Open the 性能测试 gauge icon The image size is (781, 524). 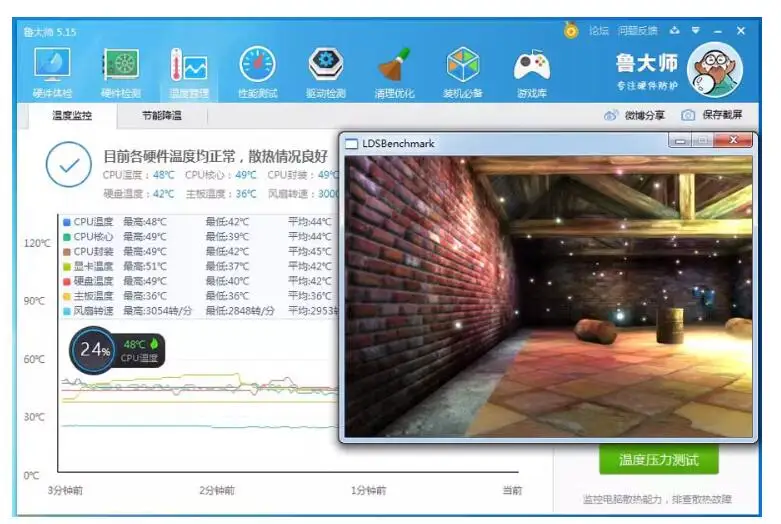257,71
